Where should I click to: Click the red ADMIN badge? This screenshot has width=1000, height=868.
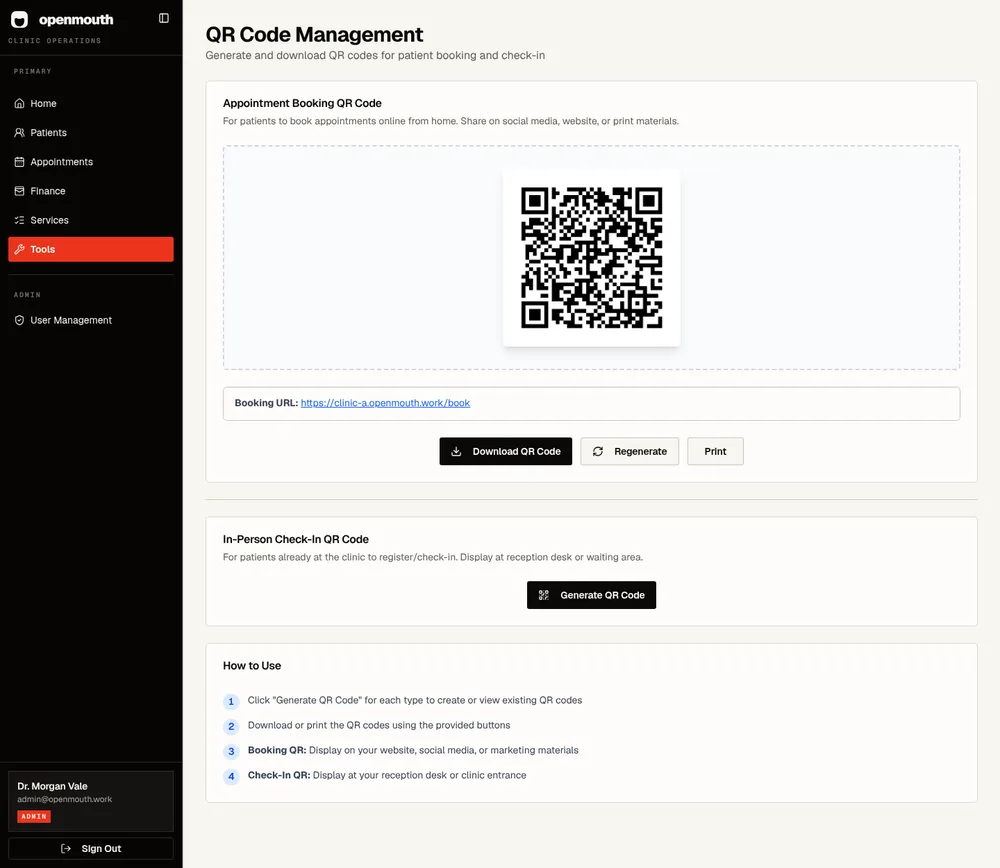tap(34, 816)
